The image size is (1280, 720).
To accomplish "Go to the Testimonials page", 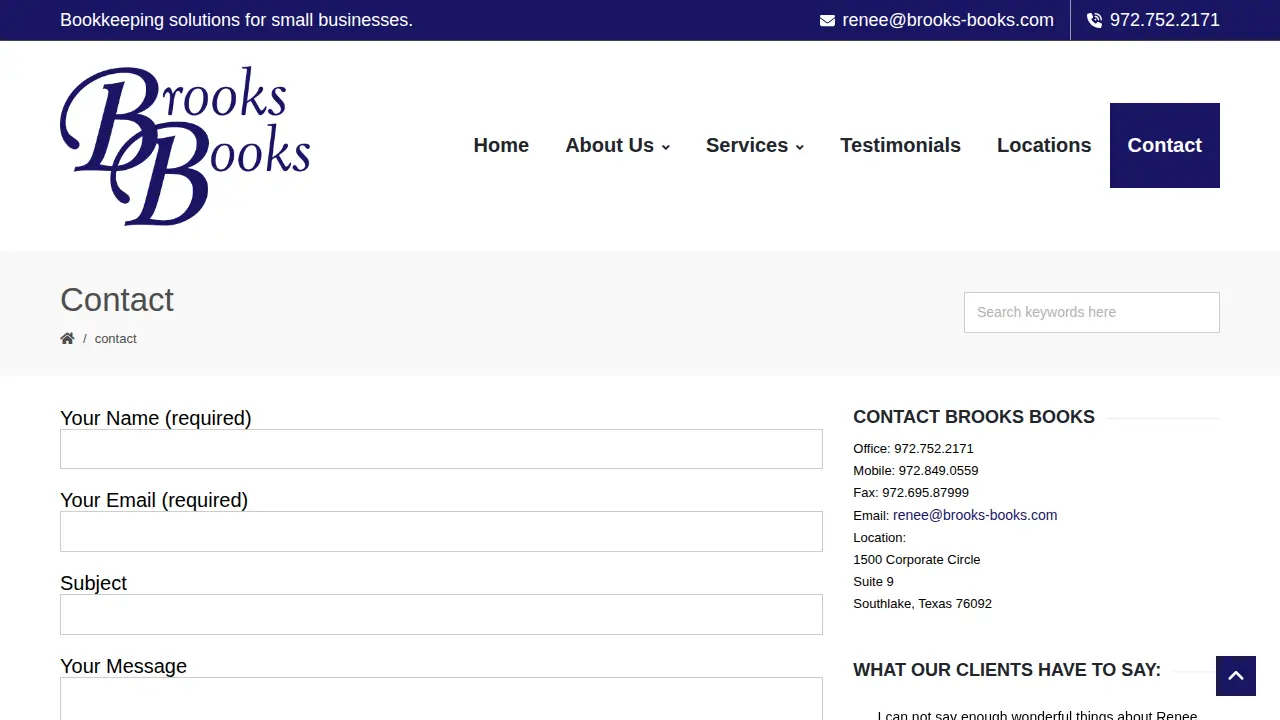I will [x=900, y=145].
